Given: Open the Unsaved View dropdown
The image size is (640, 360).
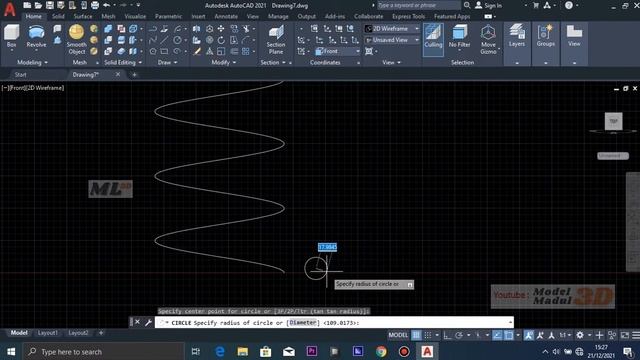Looking at the screenshot, I should pyautogui.click(x=392, y=40).
